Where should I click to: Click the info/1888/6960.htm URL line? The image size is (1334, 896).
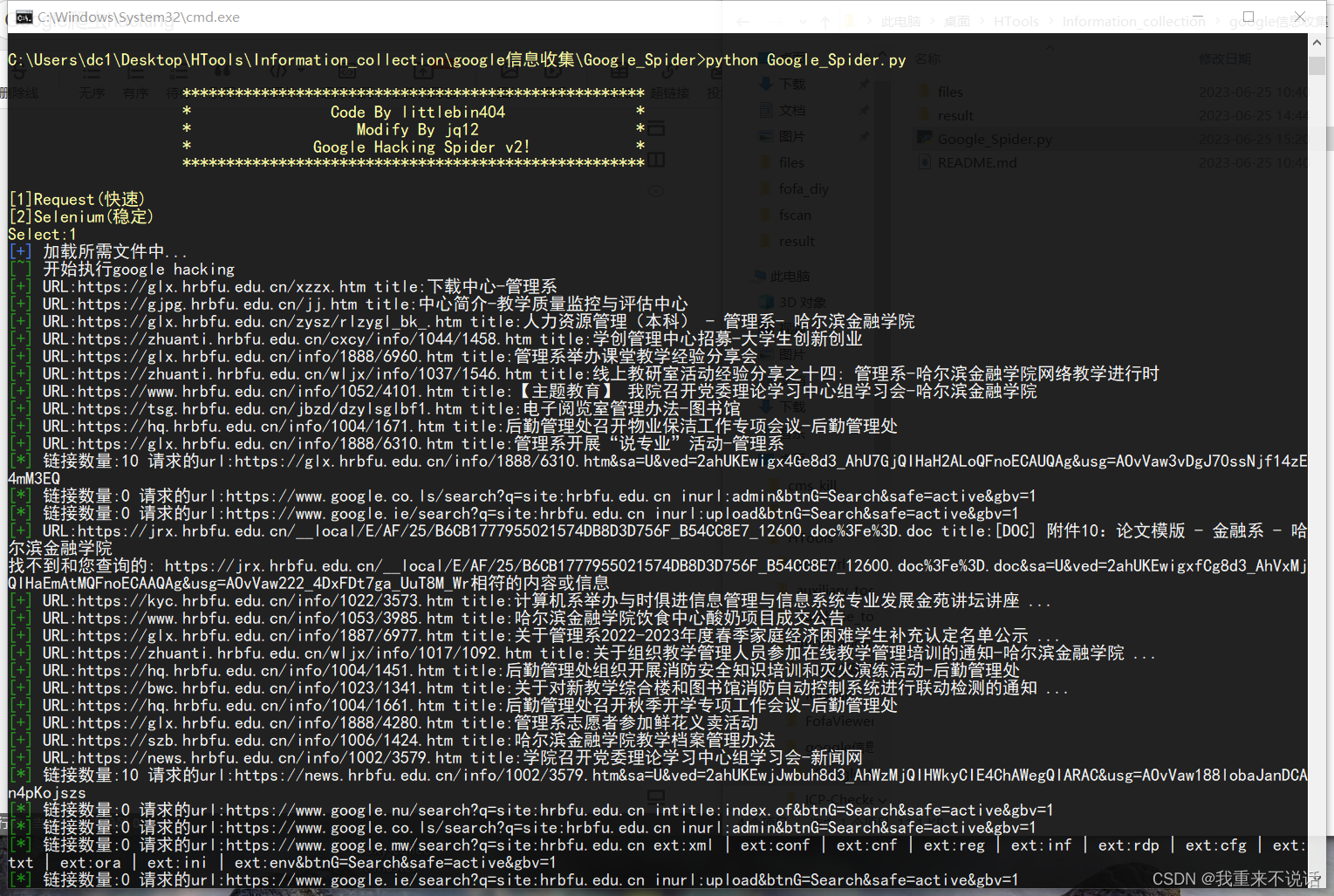(x=383, y=356)
